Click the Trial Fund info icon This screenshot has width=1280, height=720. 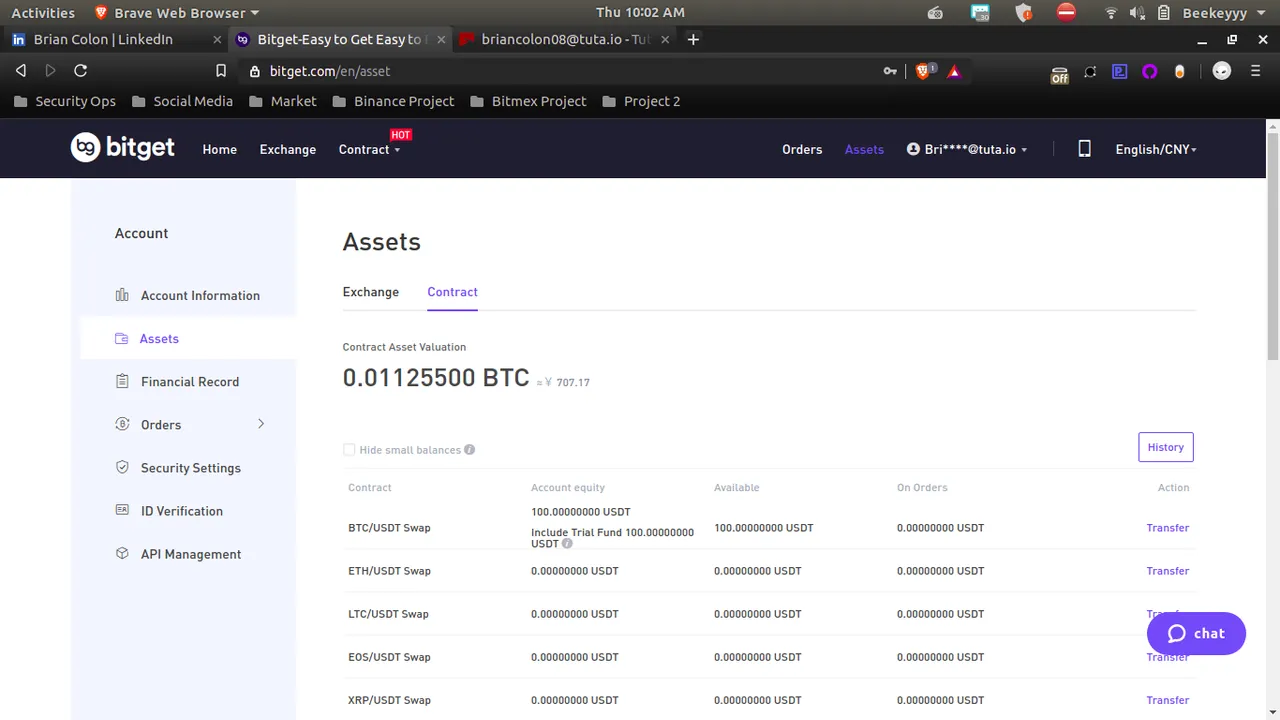coord(567,544)
